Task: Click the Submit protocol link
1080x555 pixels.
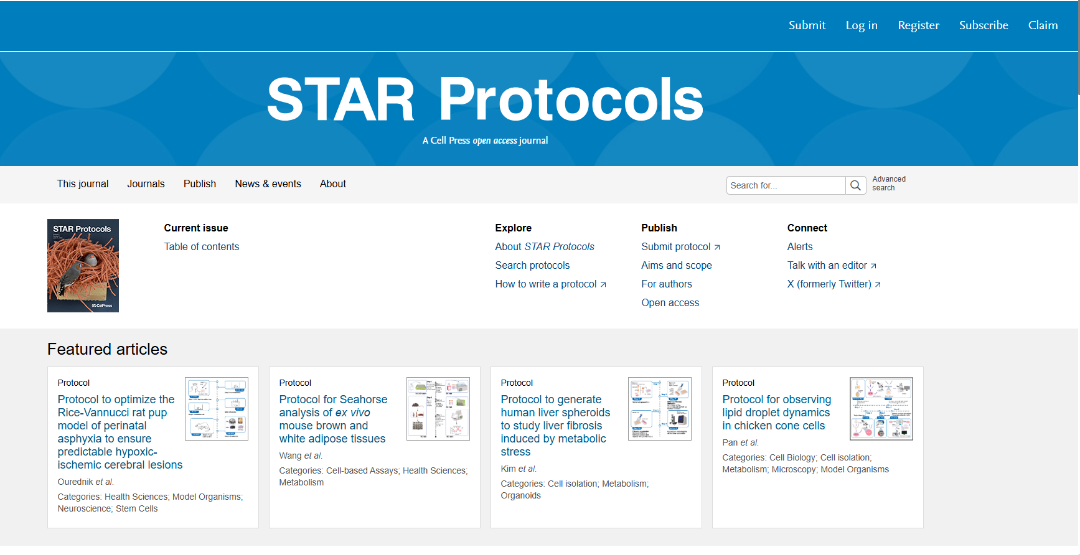Action: [681, 247]
